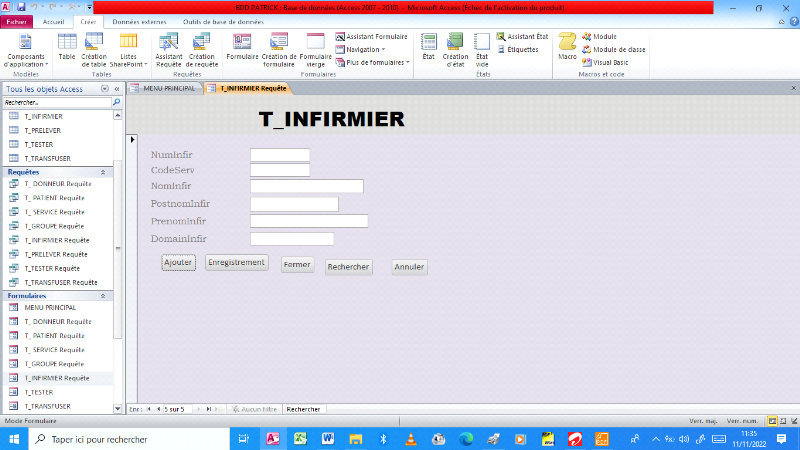Expand Plus de formulaires dropdown

tap(372, 62)
